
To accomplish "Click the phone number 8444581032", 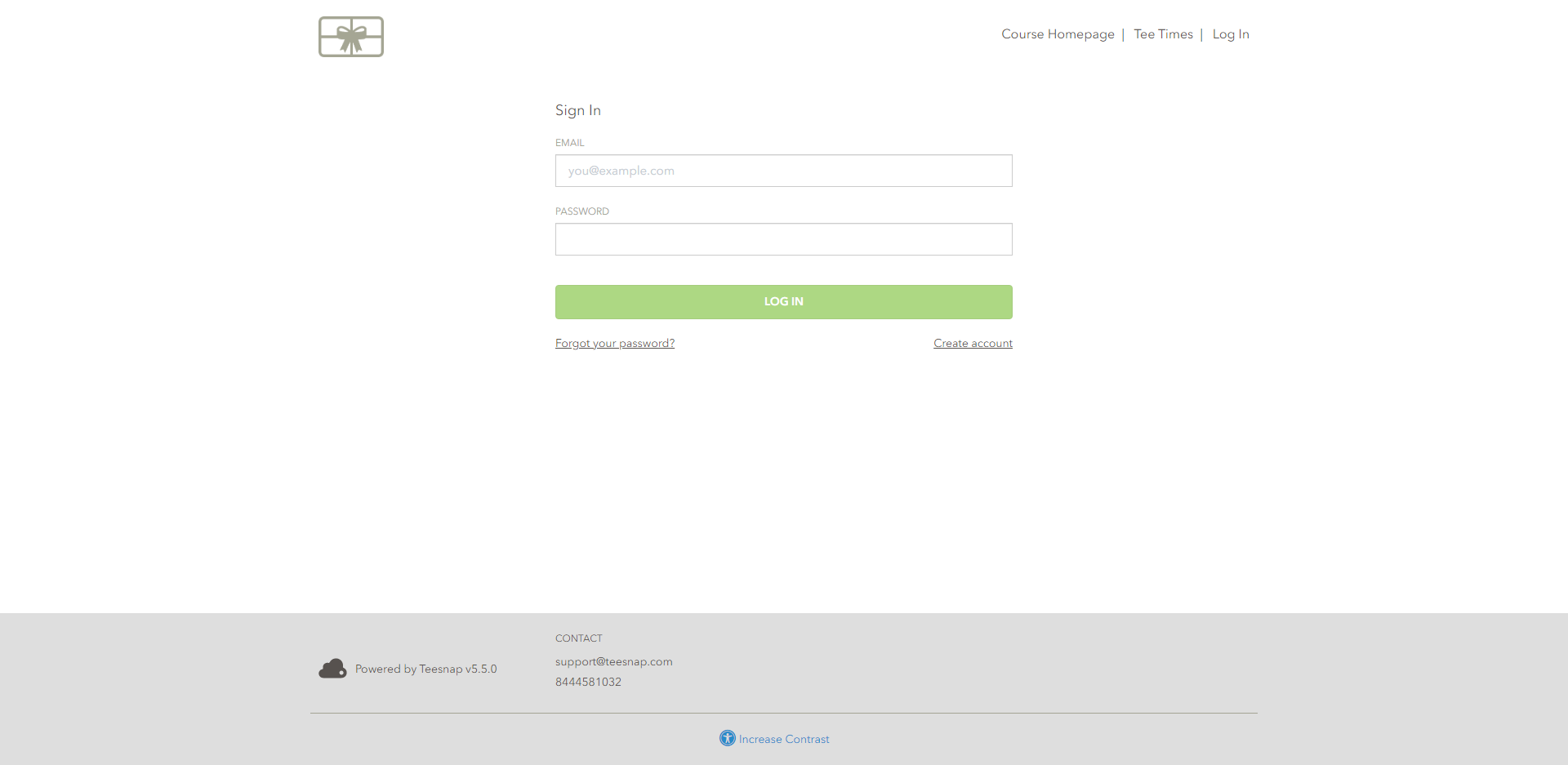I will click(x=588, y=682).
